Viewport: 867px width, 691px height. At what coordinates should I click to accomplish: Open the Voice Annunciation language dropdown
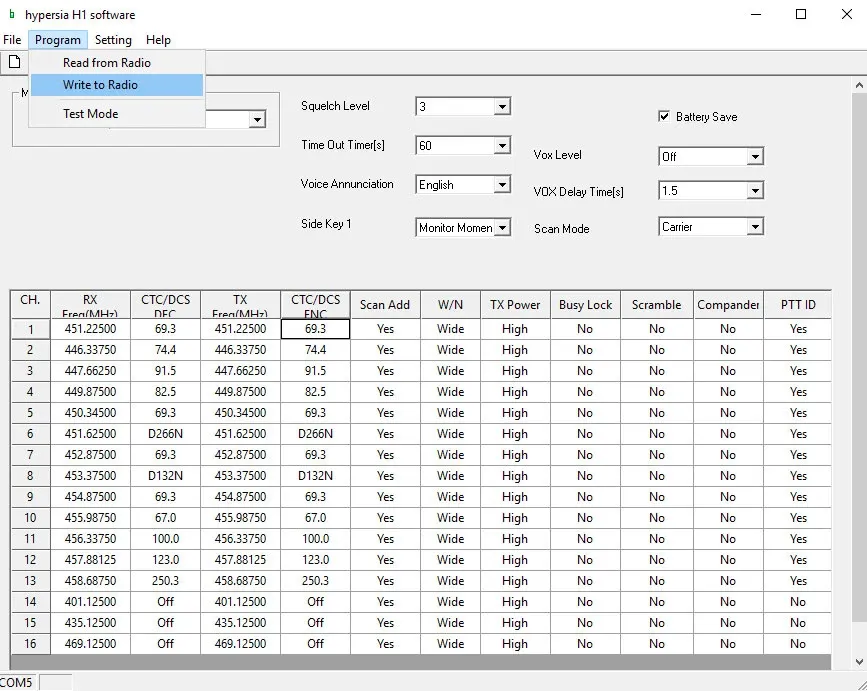(502, 185)
